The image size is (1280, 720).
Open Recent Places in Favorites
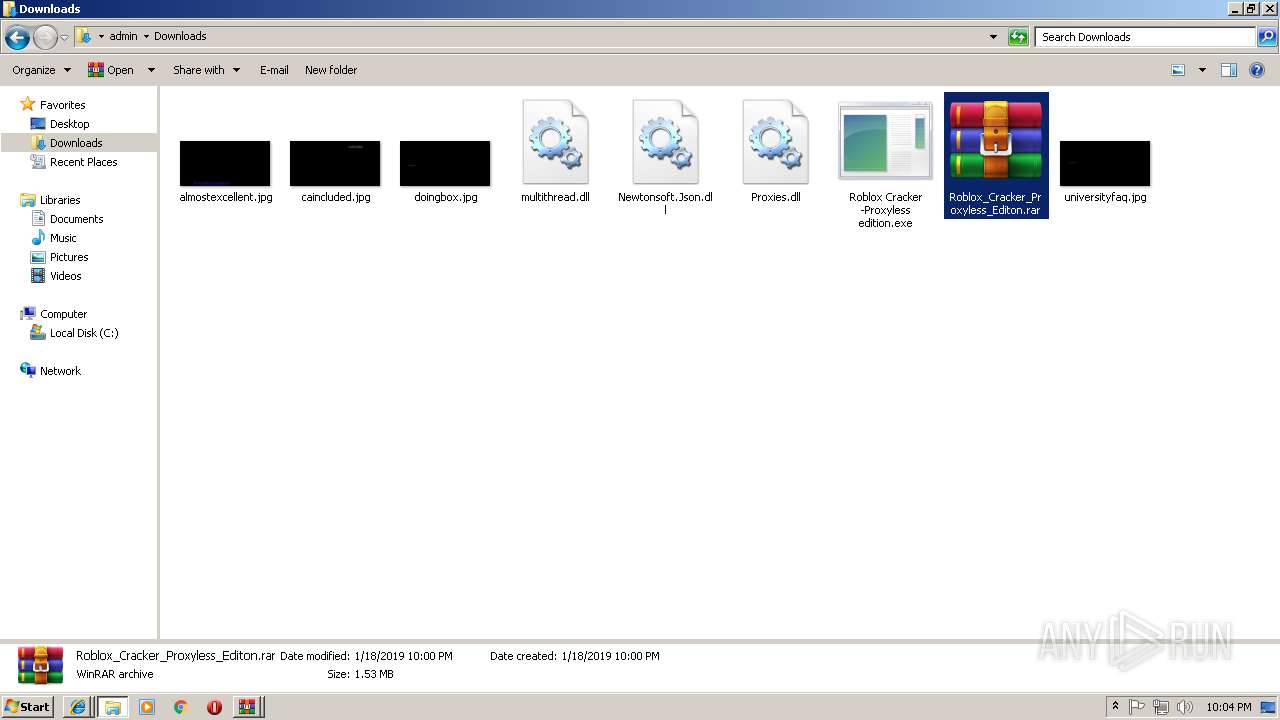tap(83, 162)
